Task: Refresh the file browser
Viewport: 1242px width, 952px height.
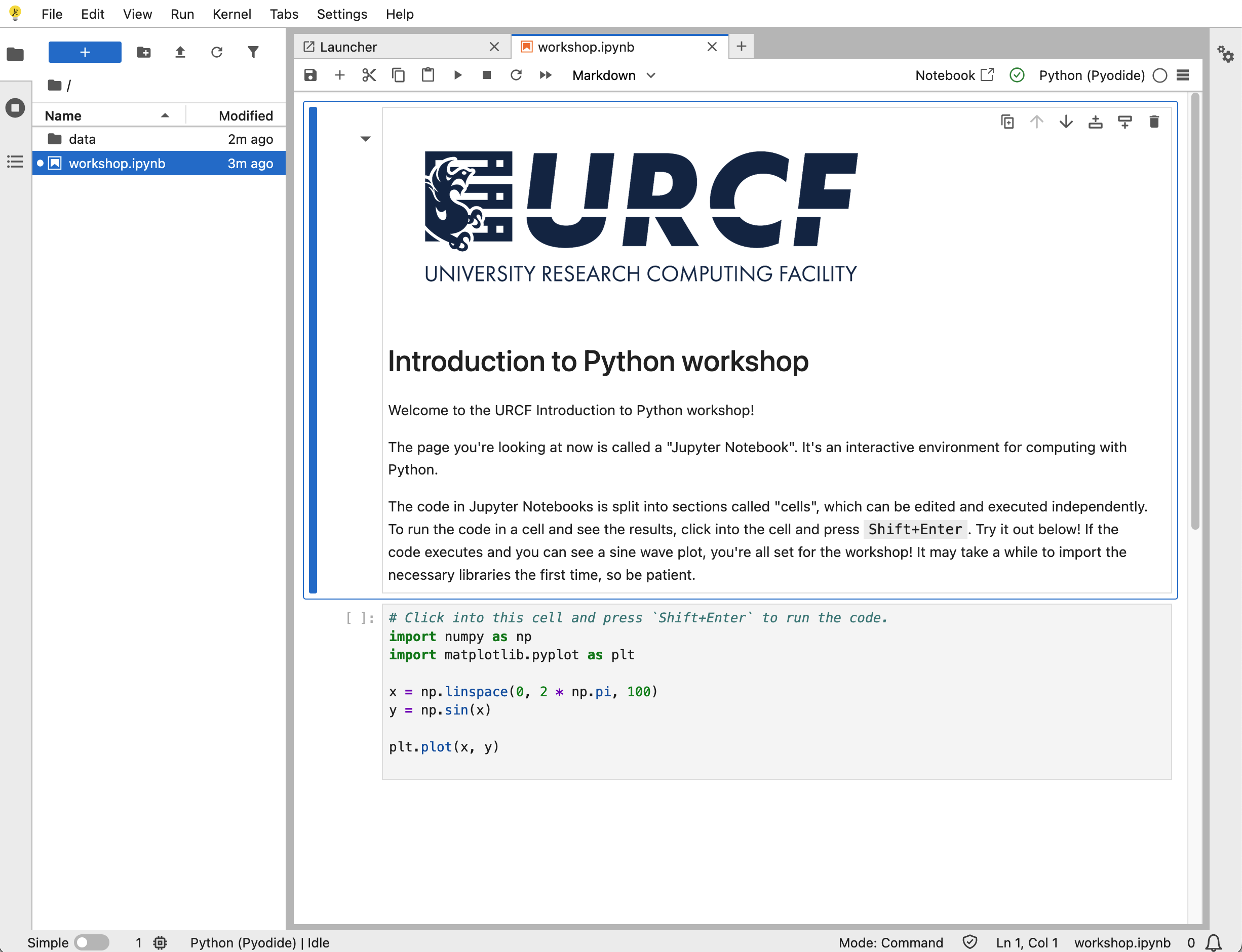Action: (x=217, y=52)
